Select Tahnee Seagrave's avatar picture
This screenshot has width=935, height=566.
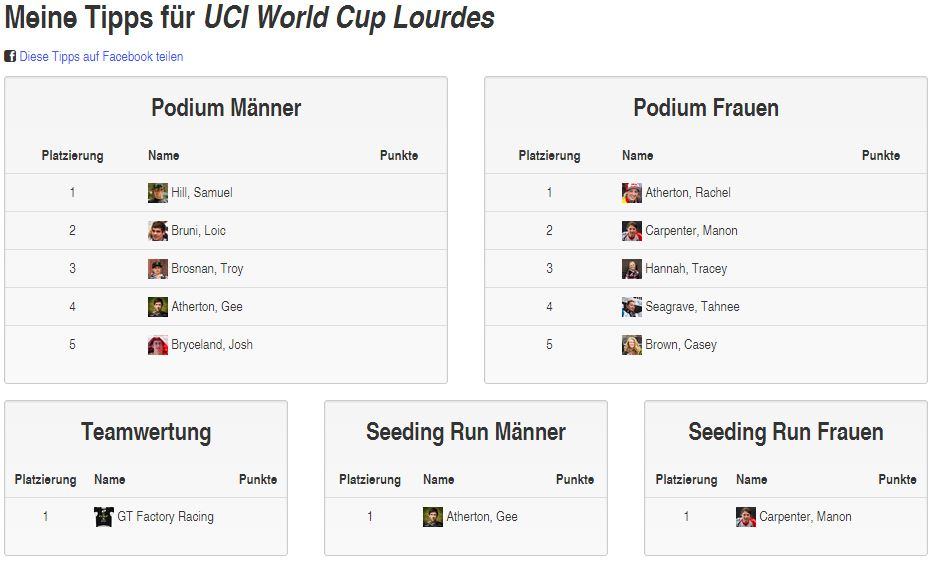631,307
